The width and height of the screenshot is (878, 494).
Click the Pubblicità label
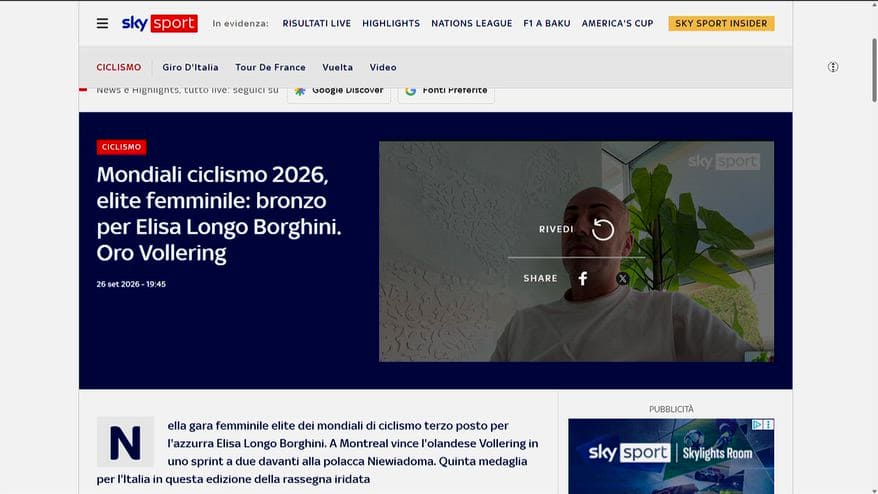coord(671,409)
